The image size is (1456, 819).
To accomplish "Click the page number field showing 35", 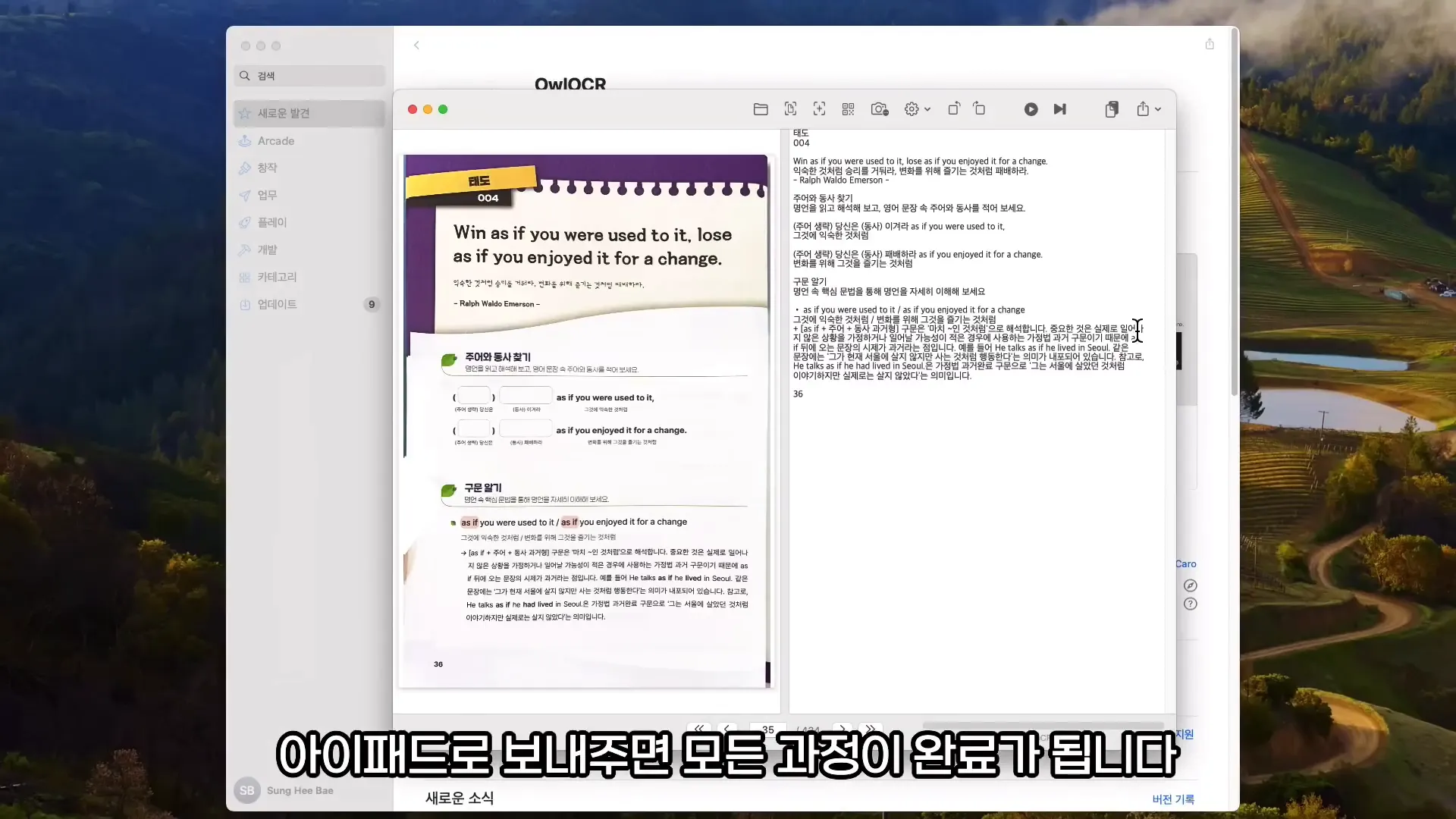I will coord(768,729).
